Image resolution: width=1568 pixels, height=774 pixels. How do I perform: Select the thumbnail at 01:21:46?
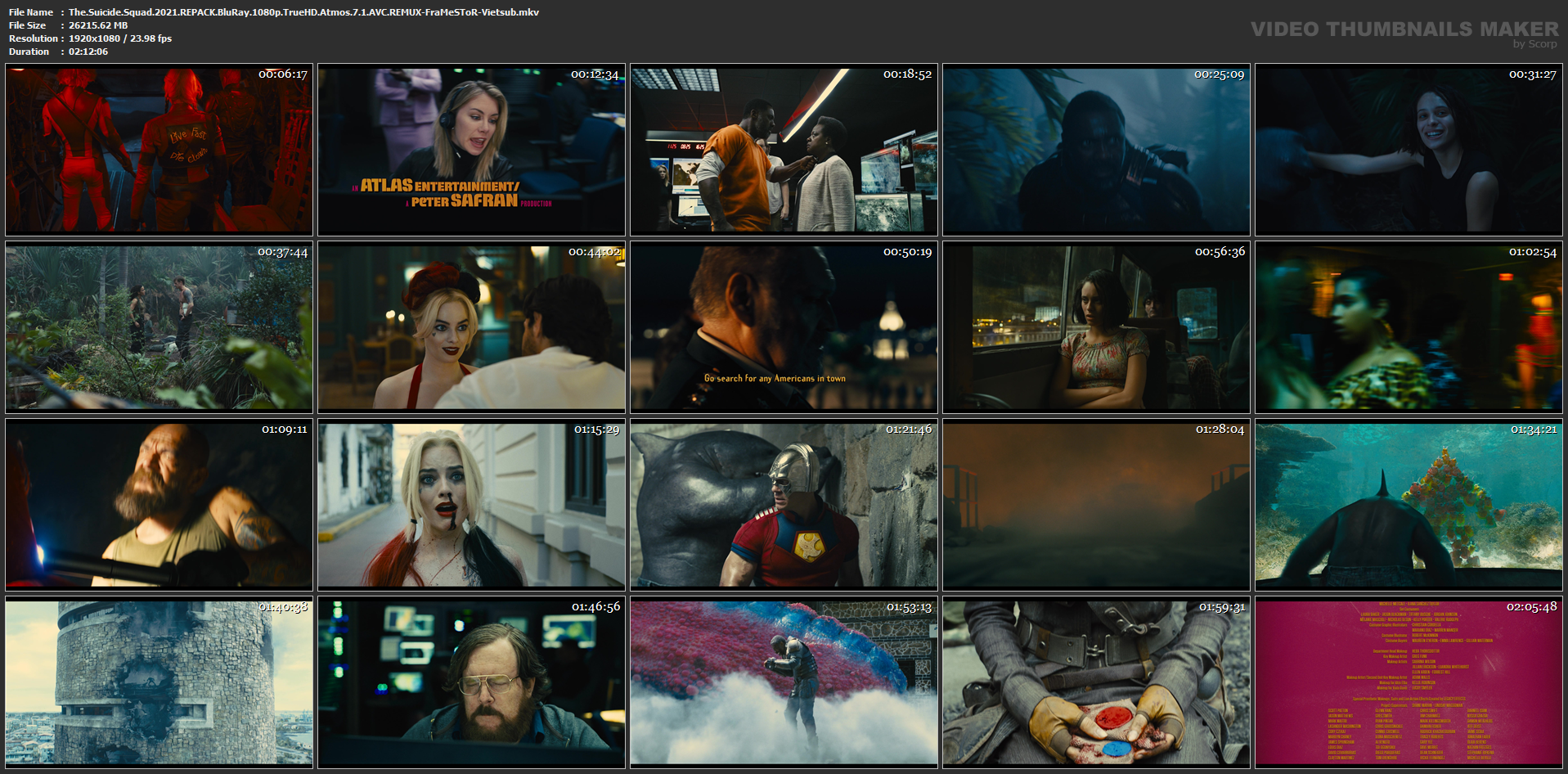click(x=784, y=505)
